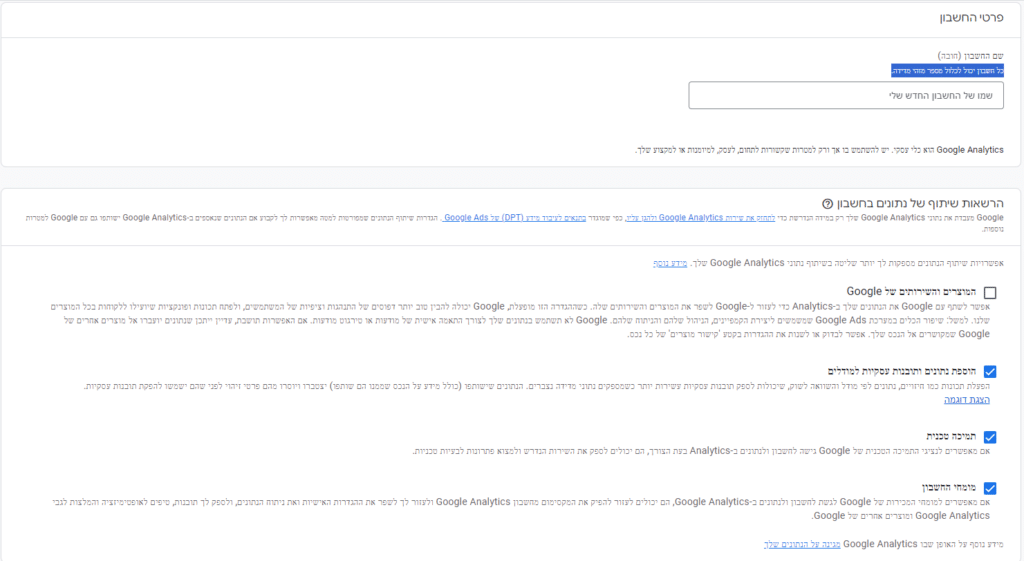
Task: Uncheck 'הוספת נתונים ותובנות עסקיות למודלים'
Action: click(990, 372)
